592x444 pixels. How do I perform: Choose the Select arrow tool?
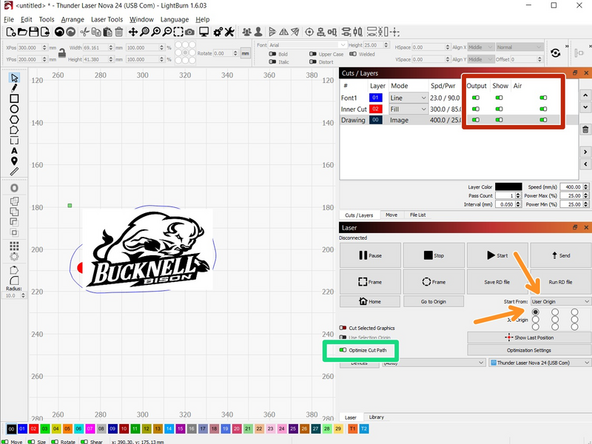[14, 78]
